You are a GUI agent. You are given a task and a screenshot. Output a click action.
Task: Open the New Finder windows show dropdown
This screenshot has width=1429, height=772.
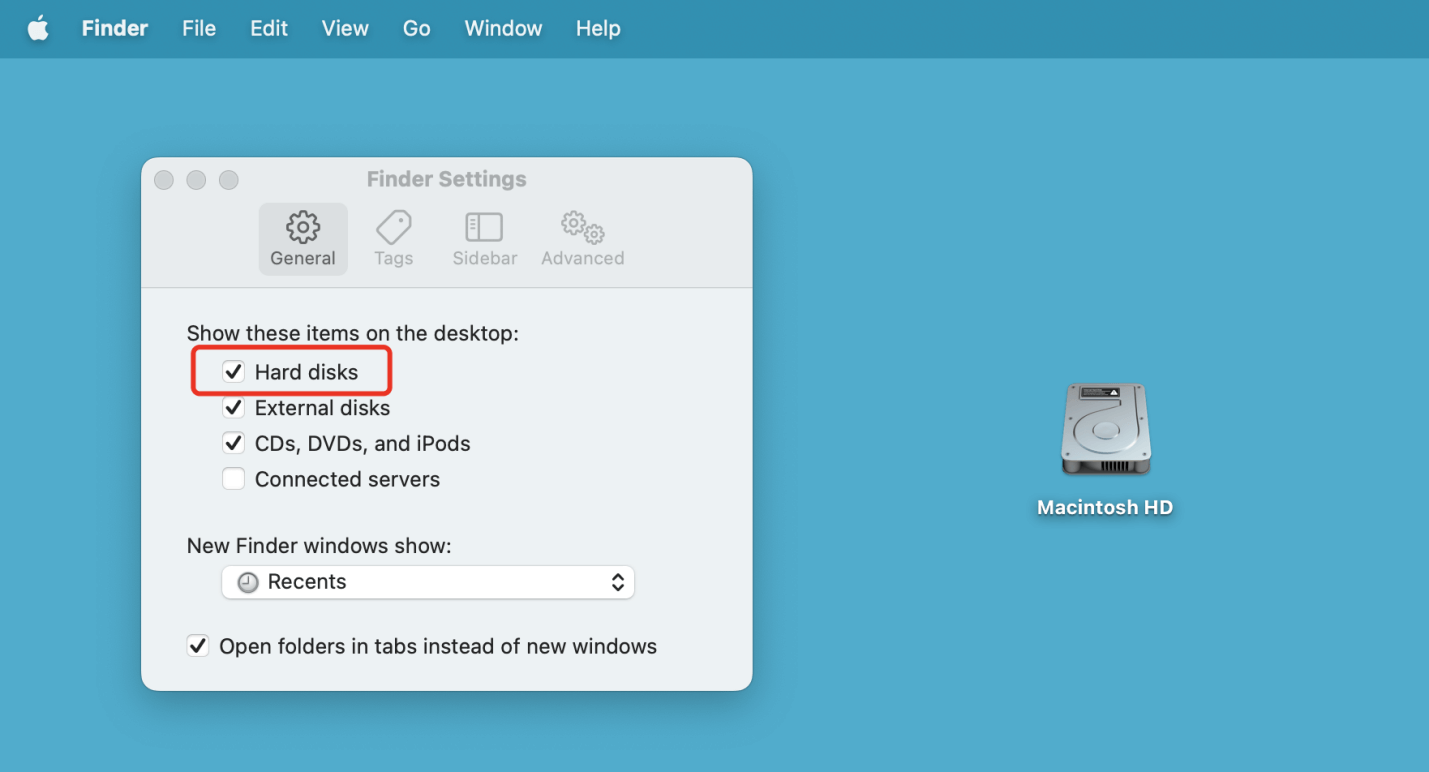428,582
